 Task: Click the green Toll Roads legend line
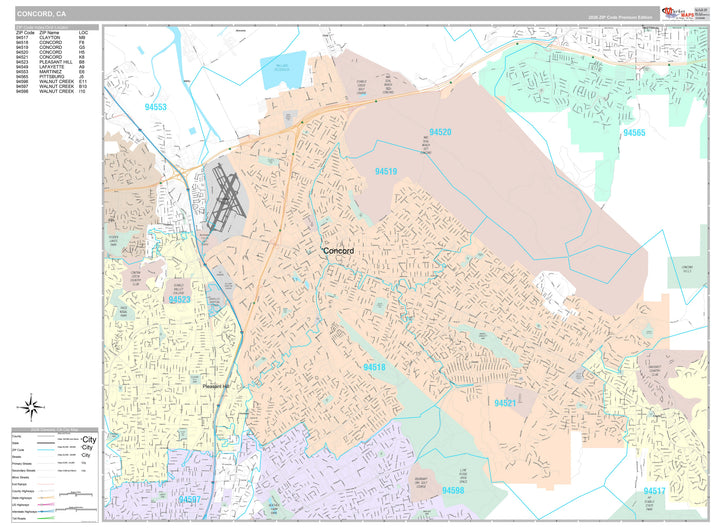tap(46, 518)
